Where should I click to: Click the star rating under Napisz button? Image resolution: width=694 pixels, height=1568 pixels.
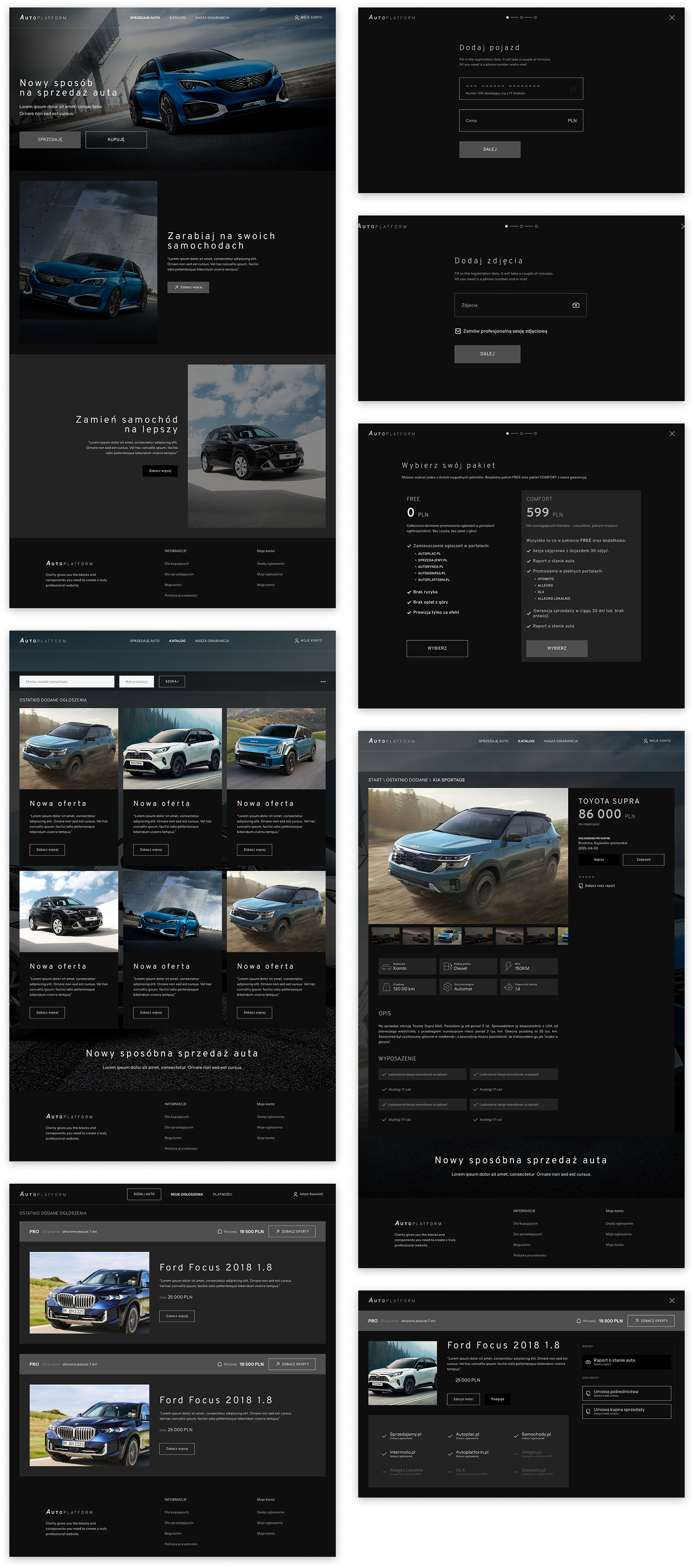coord(586,877)
